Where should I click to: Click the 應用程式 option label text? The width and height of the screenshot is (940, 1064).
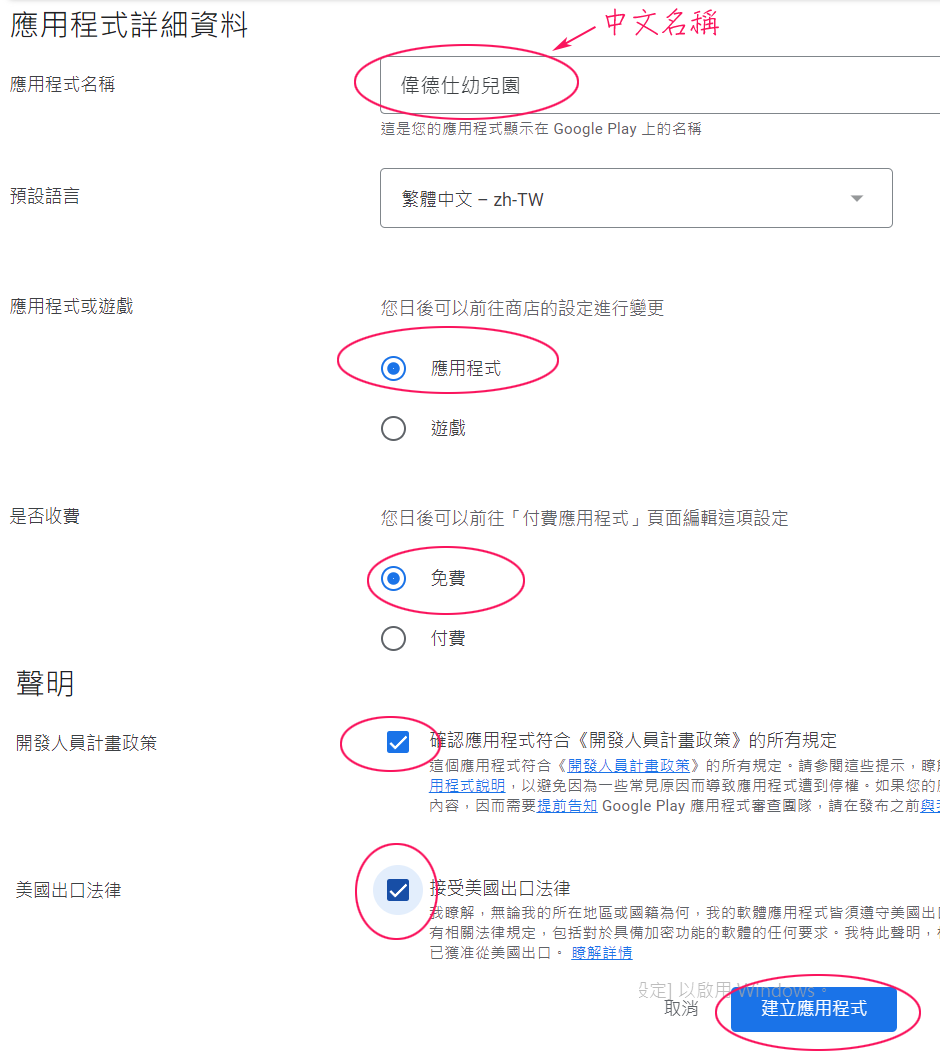tap(466, 368)
